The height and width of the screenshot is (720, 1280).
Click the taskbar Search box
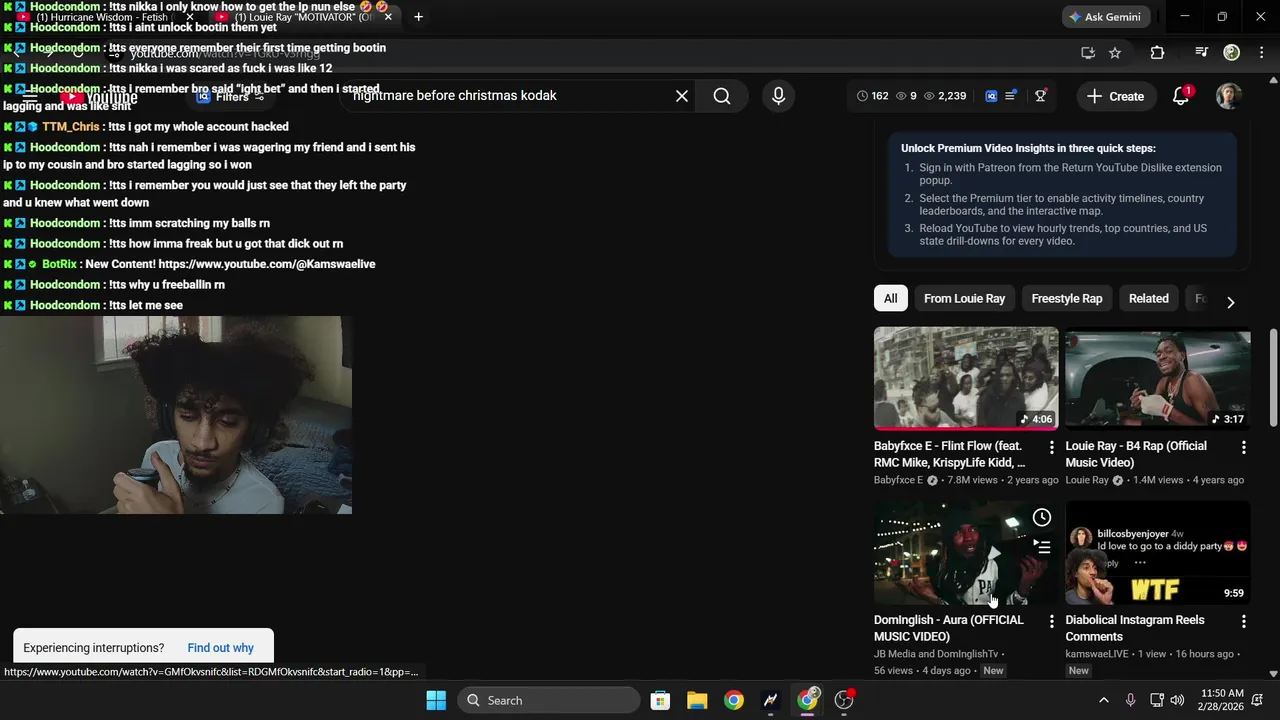pos(548,700)
